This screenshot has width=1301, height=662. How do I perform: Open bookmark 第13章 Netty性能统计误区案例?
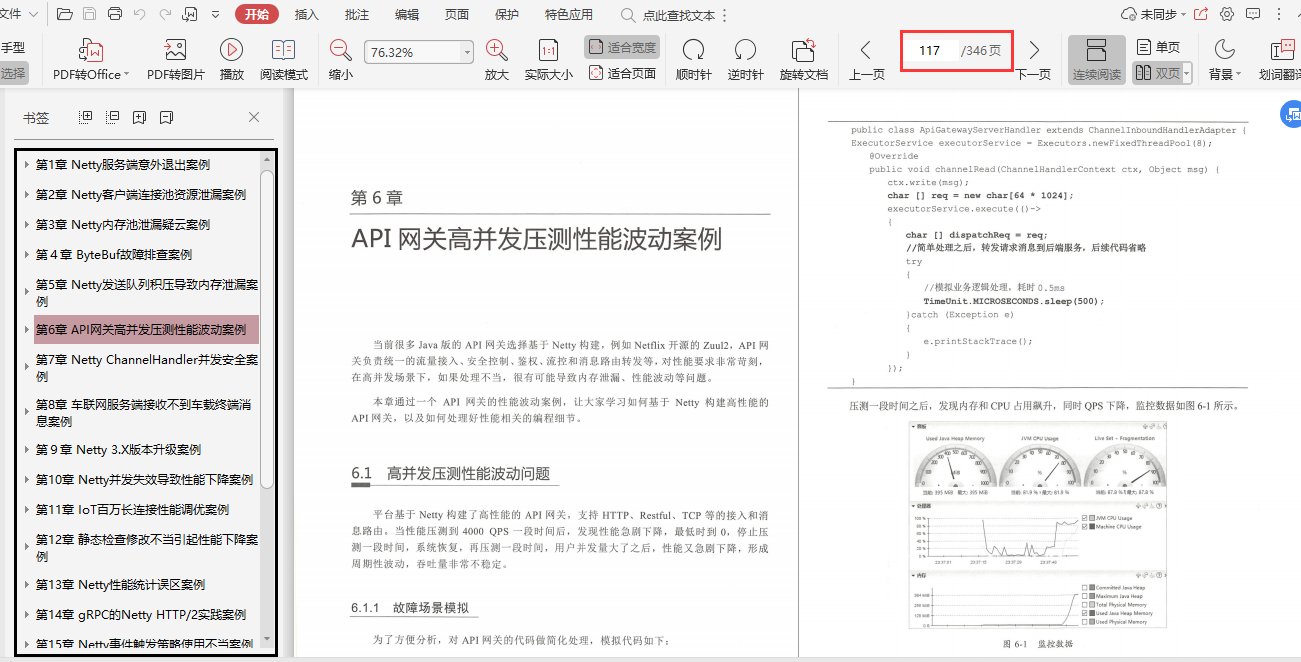coord(120,585)
